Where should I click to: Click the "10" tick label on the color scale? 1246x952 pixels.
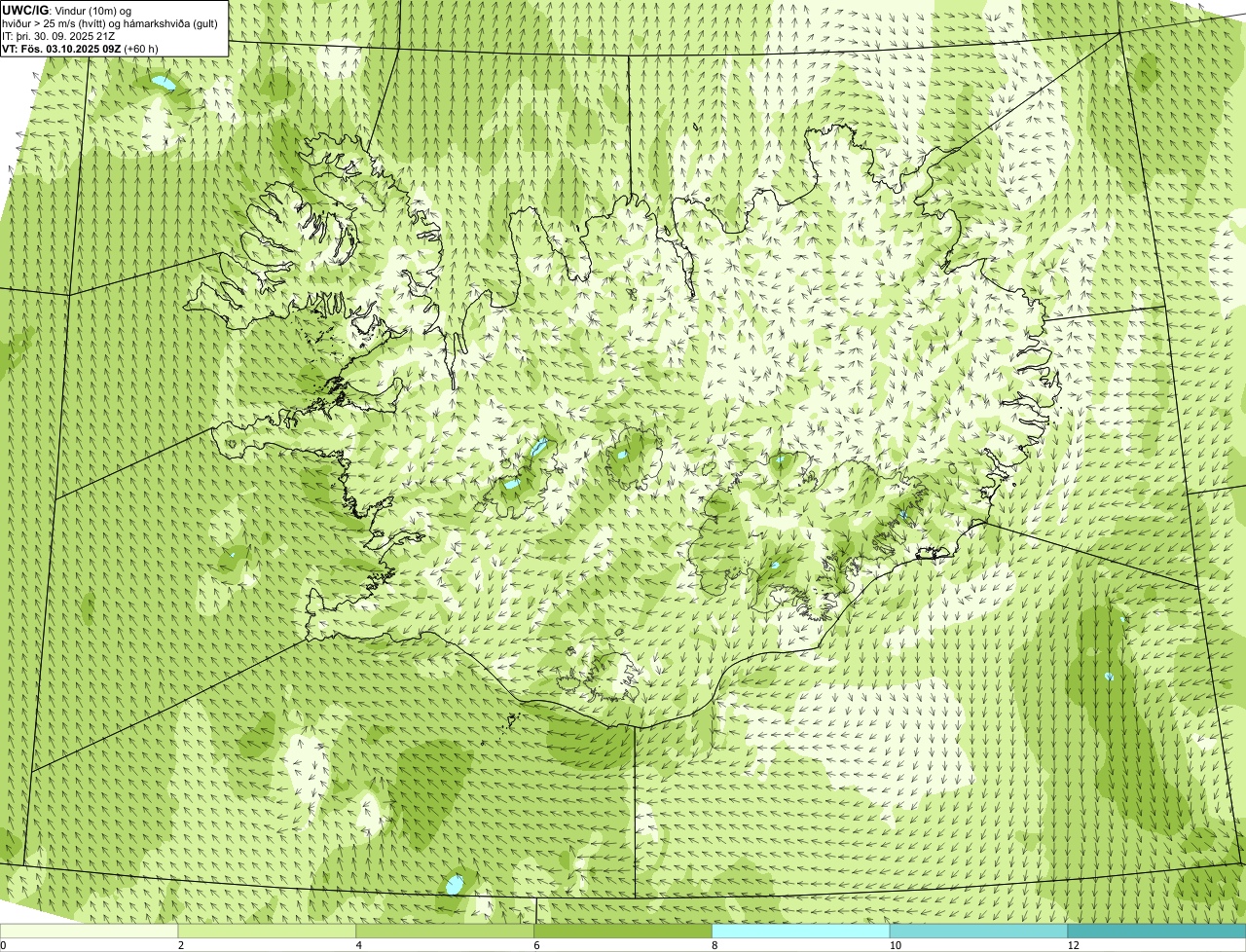point(895,945)
